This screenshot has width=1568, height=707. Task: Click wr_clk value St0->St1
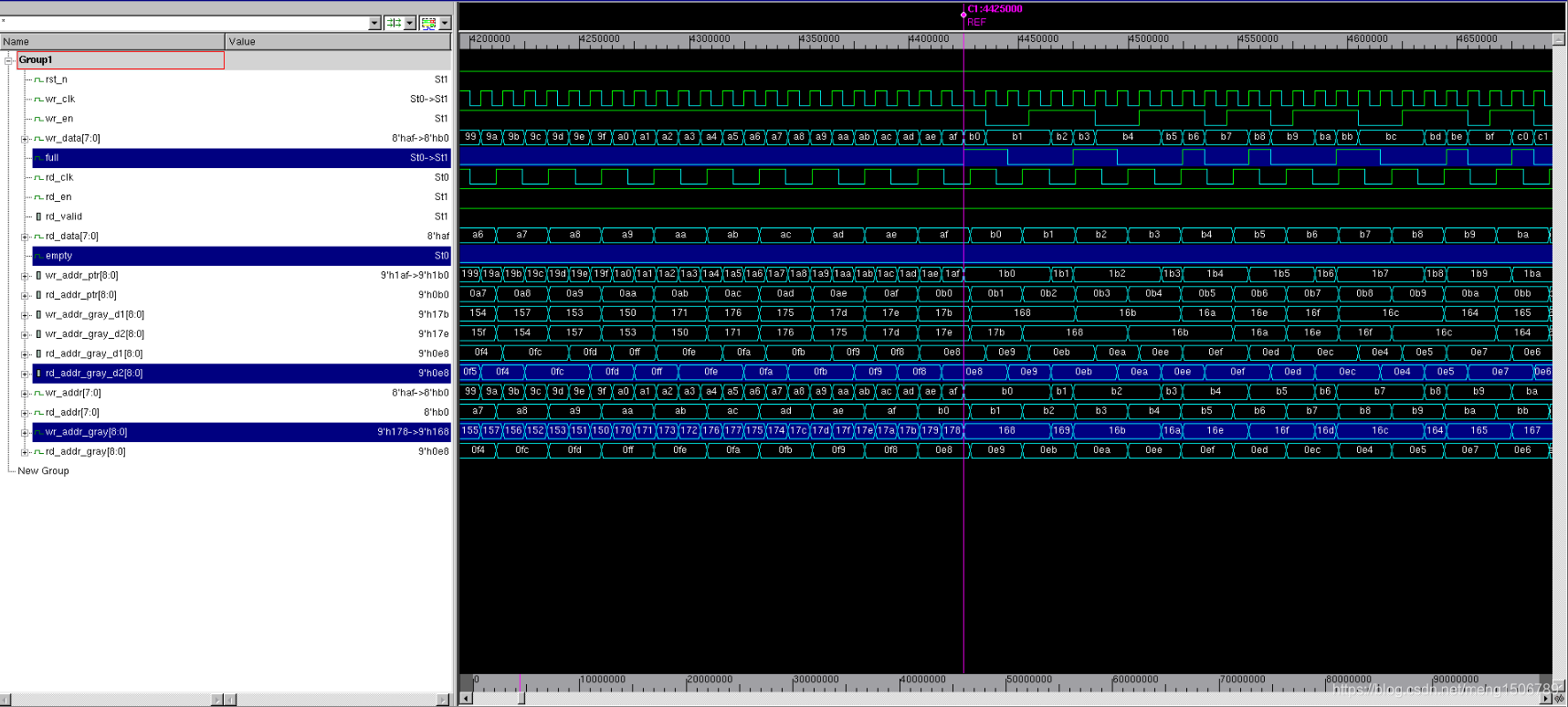click(428, 100)
